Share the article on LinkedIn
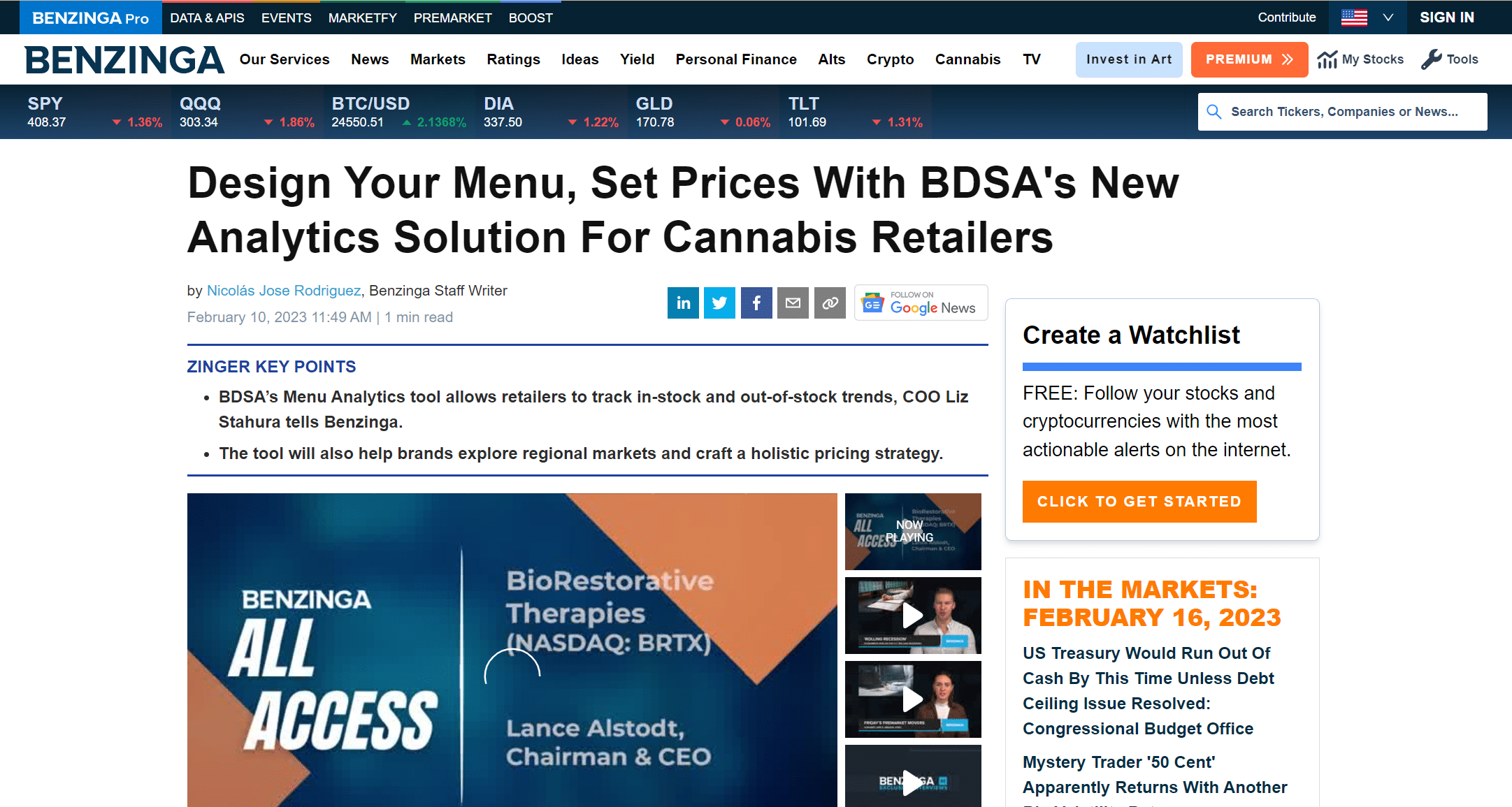The width and height of the screenshot is (1512, 807). click(683, 303)
